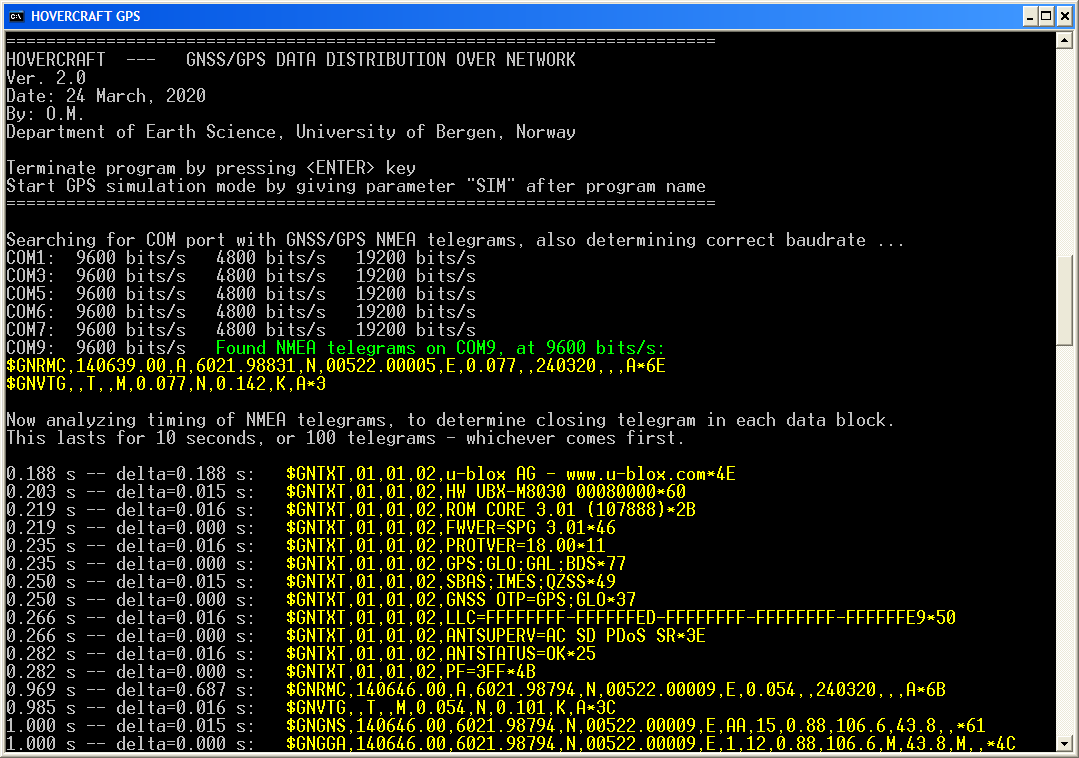Image resolution: width=1079 pixels, height=758 pixels.
Task: Click the 'Department of Earth Science' header line
Action: pos(290,132)
